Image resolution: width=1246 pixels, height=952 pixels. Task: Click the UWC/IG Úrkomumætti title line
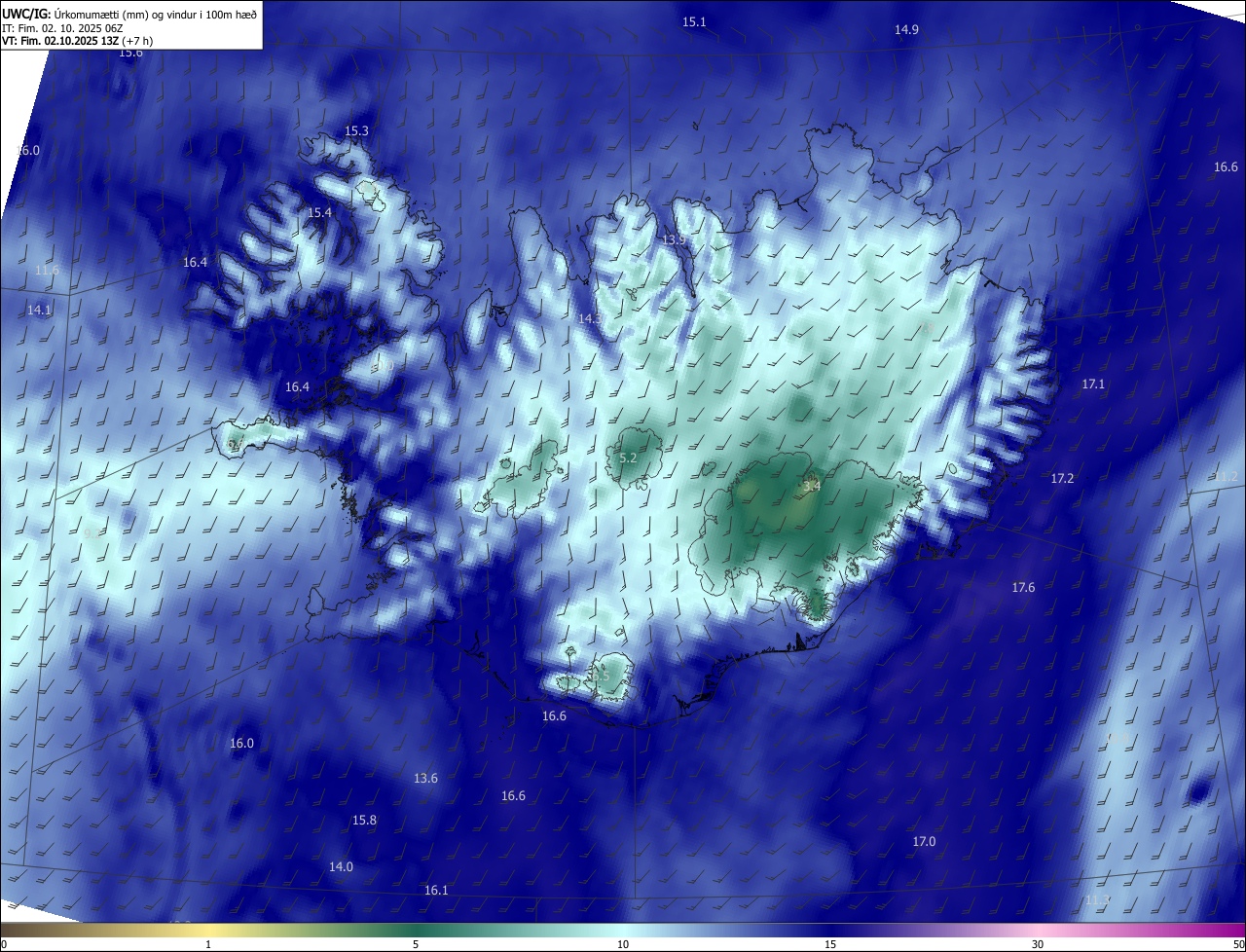(x=129, y=14)
